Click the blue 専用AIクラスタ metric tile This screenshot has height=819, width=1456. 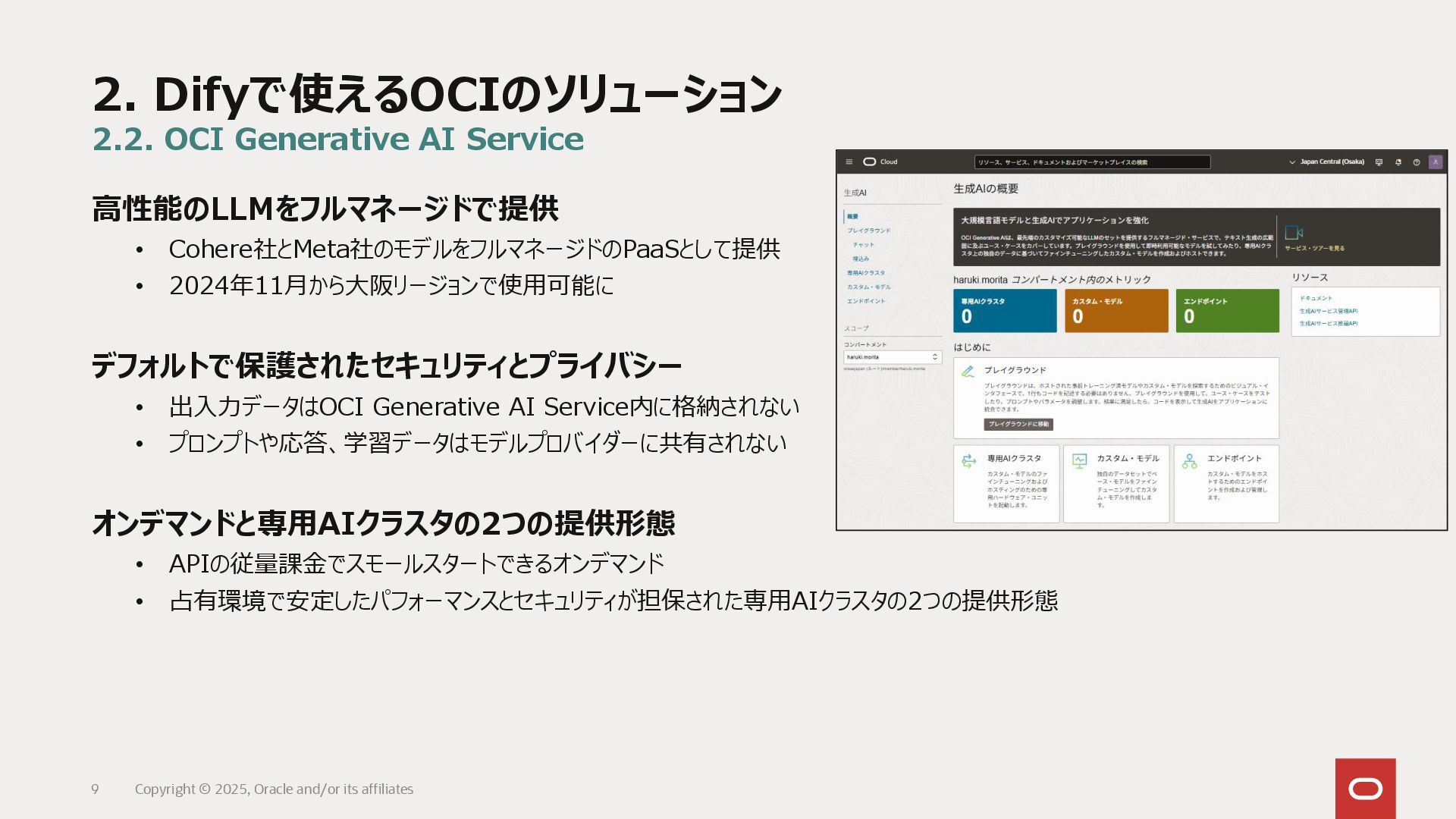pyautogui.click(x=1004, y=310)
